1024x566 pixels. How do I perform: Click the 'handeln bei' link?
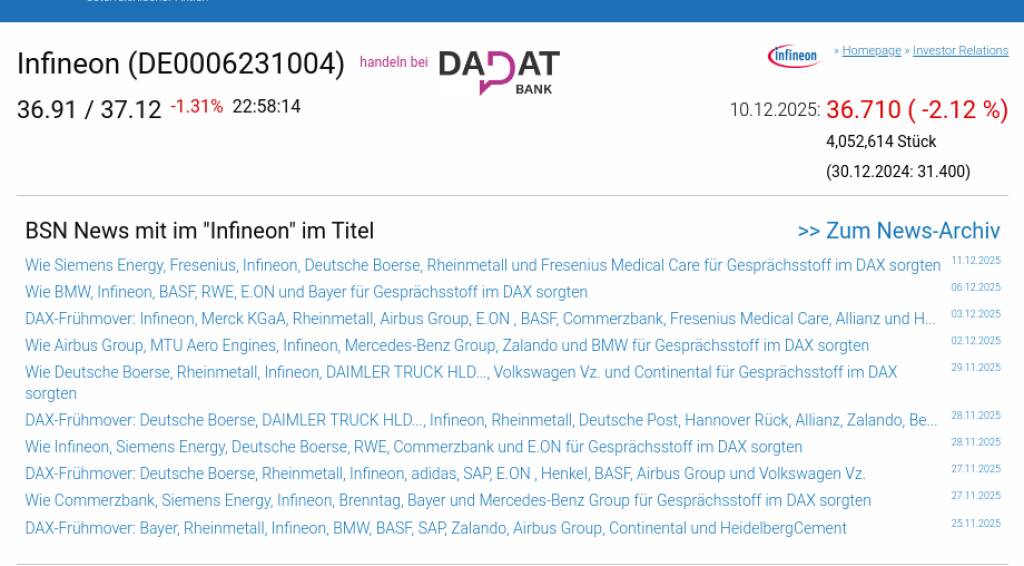tap(394, 62)
